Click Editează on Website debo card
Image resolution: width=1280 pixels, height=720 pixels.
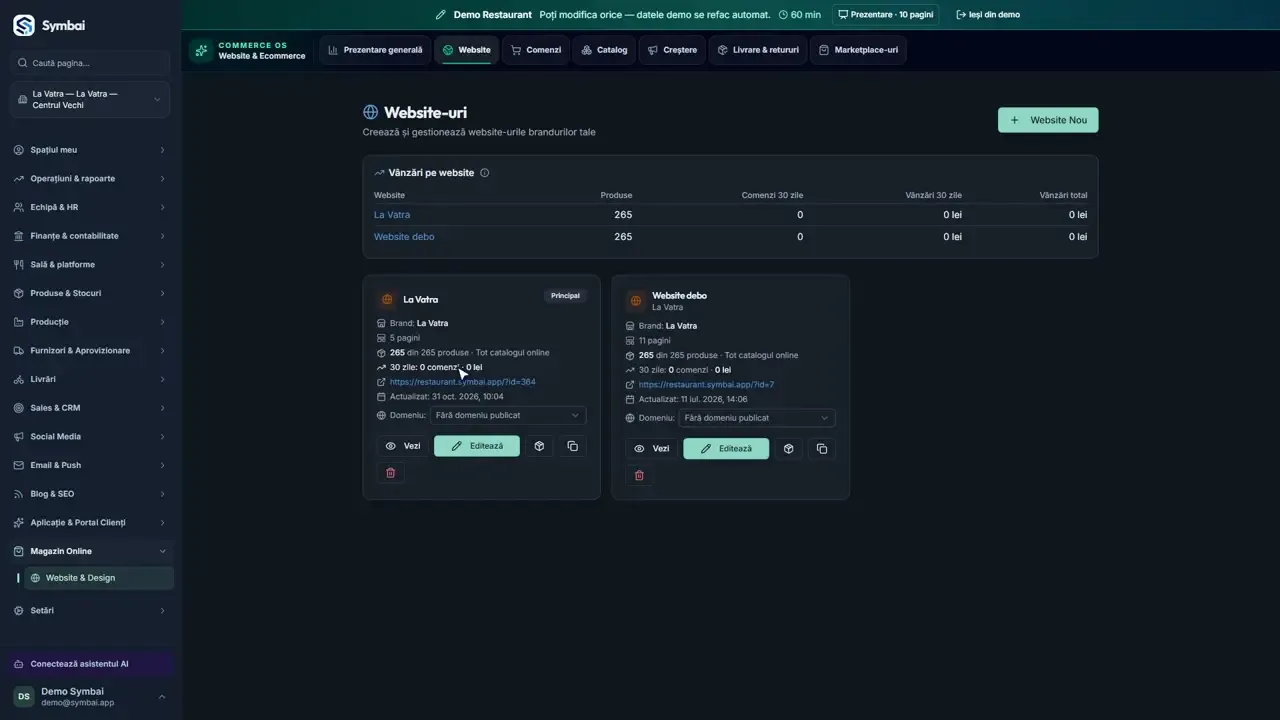click(726, 449)
